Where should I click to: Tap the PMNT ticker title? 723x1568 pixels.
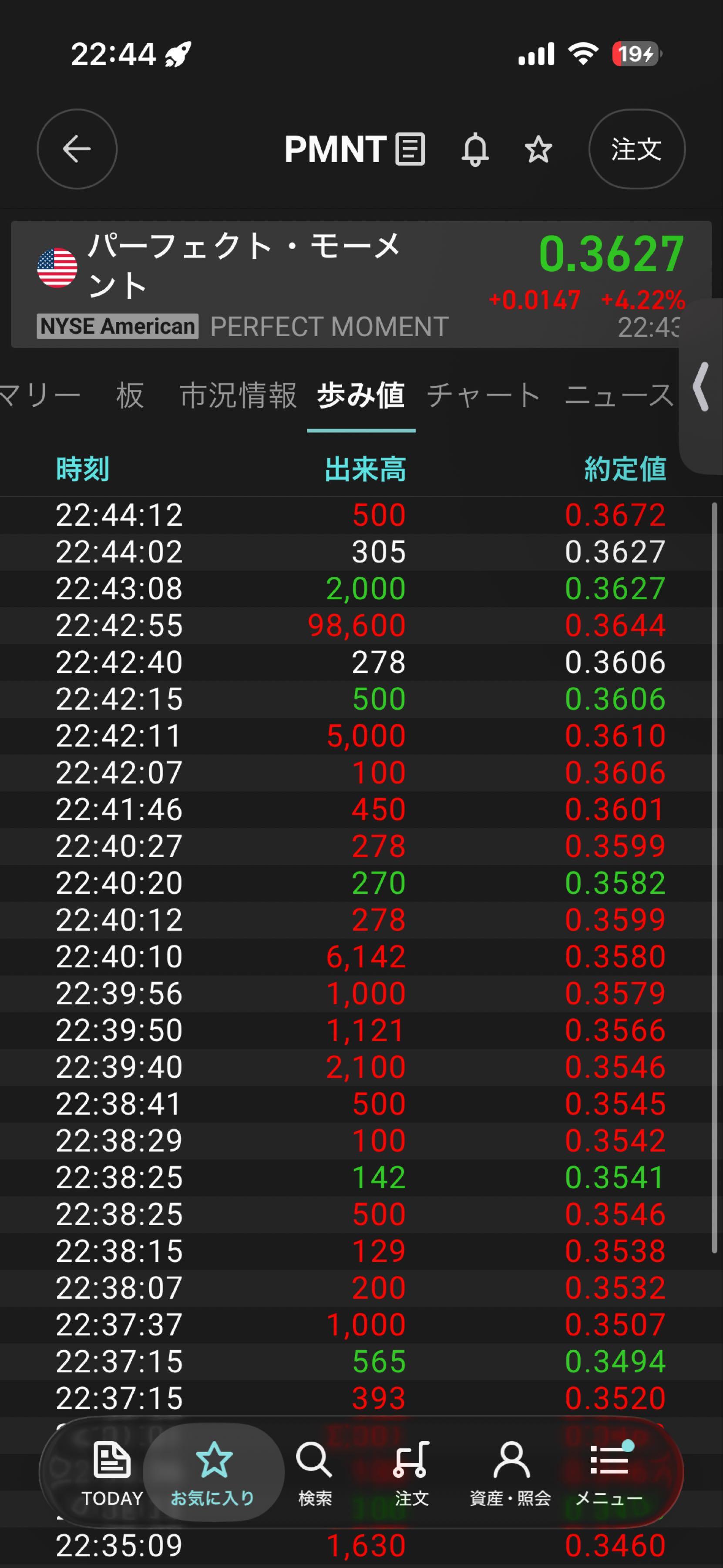(x=335, y=149)
